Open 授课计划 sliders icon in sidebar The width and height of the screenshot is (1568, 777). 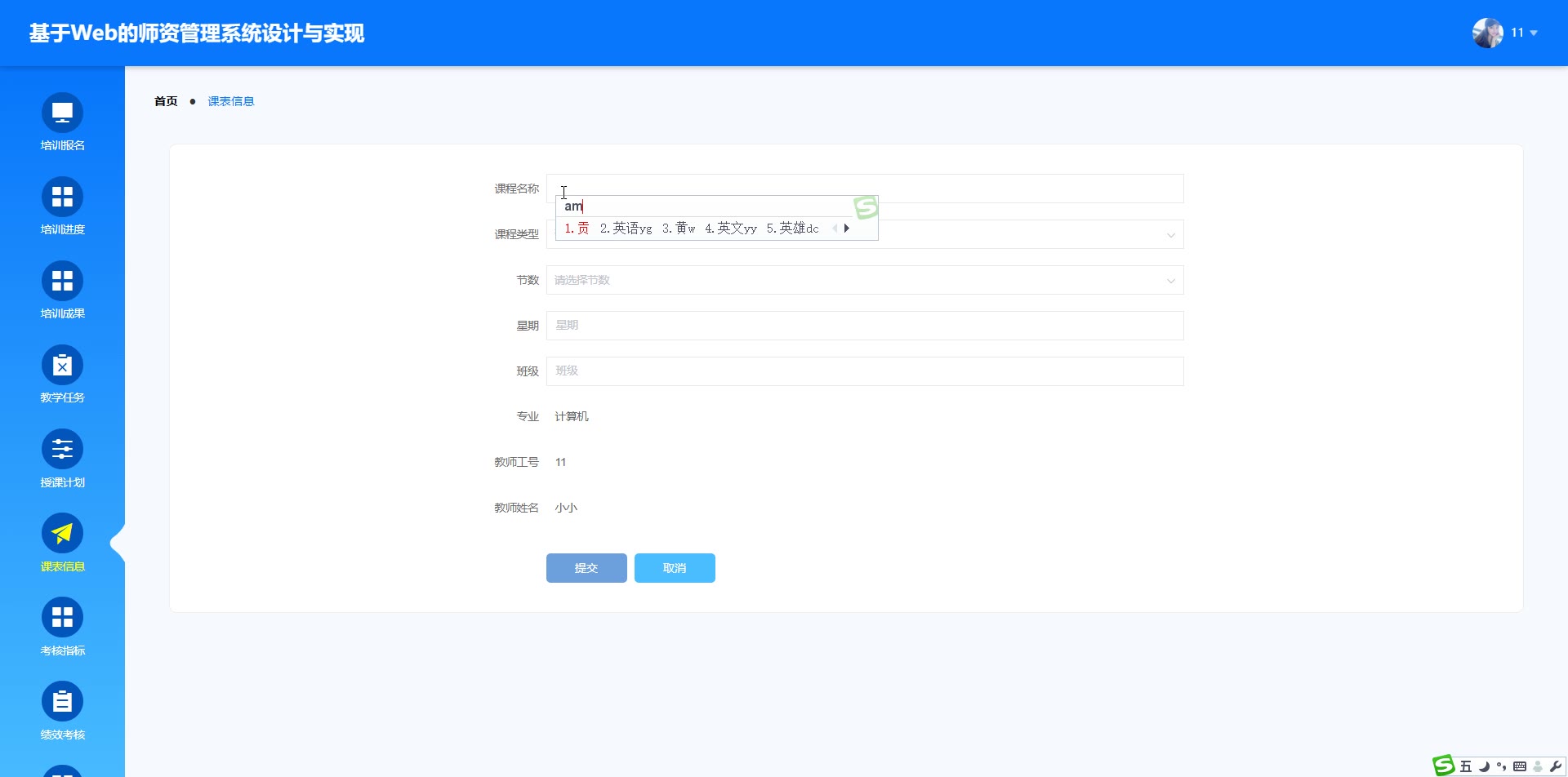(62, 450)
